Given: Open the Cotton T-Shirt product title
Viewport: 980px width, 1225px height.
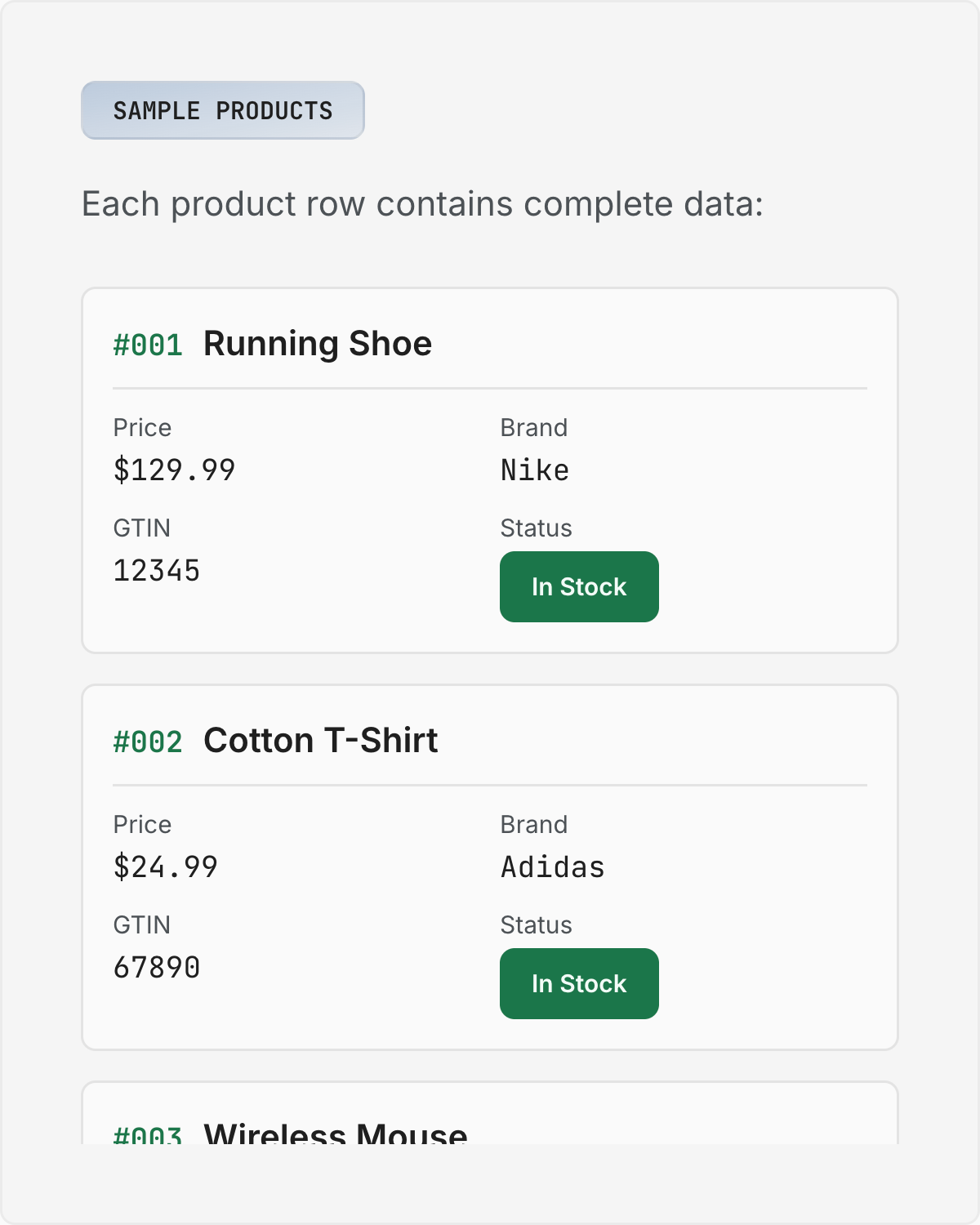Looking at the screenshot, I should [321, 741].
